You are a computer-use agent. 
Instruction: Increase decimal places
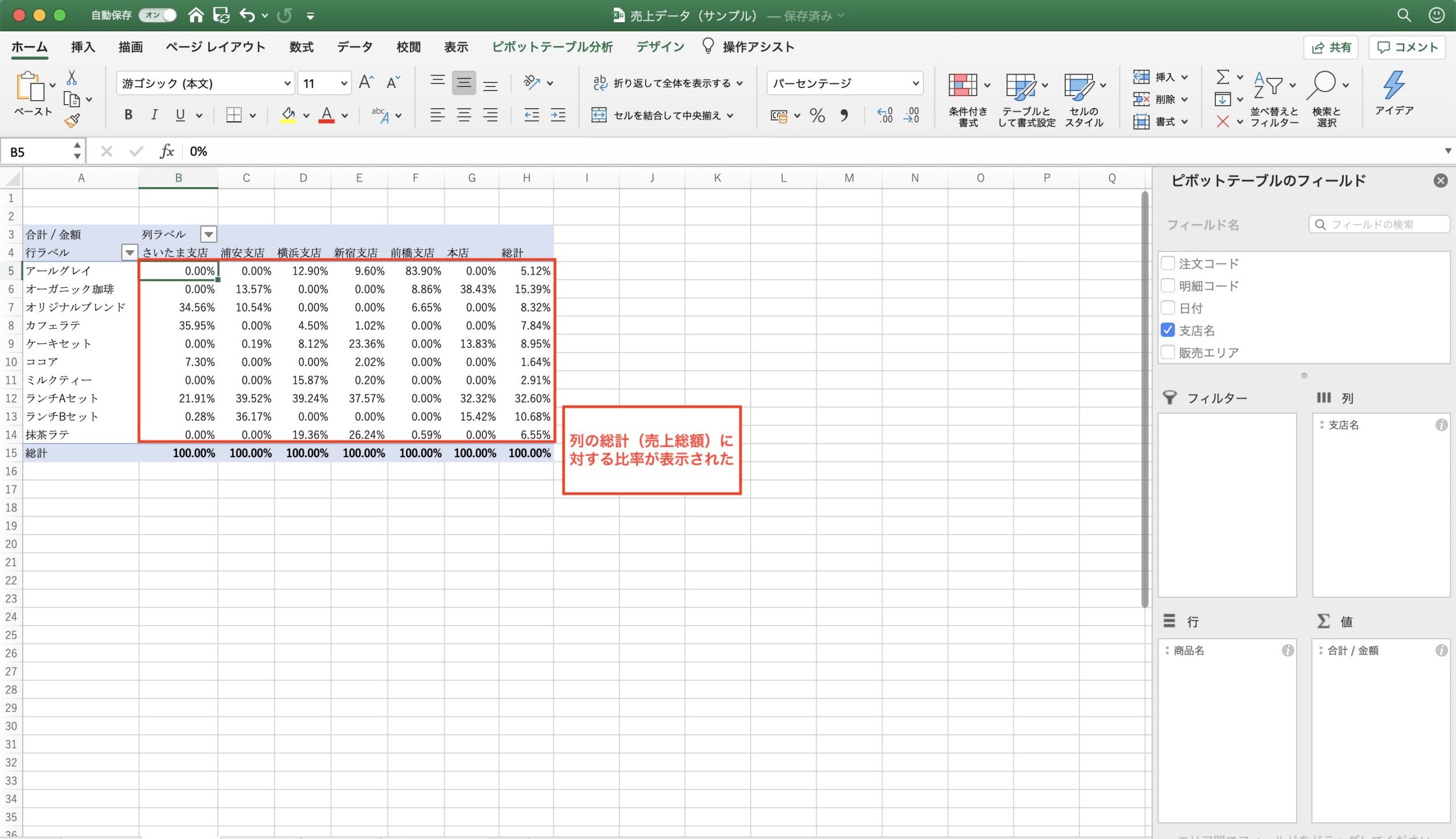coord(884,115)
